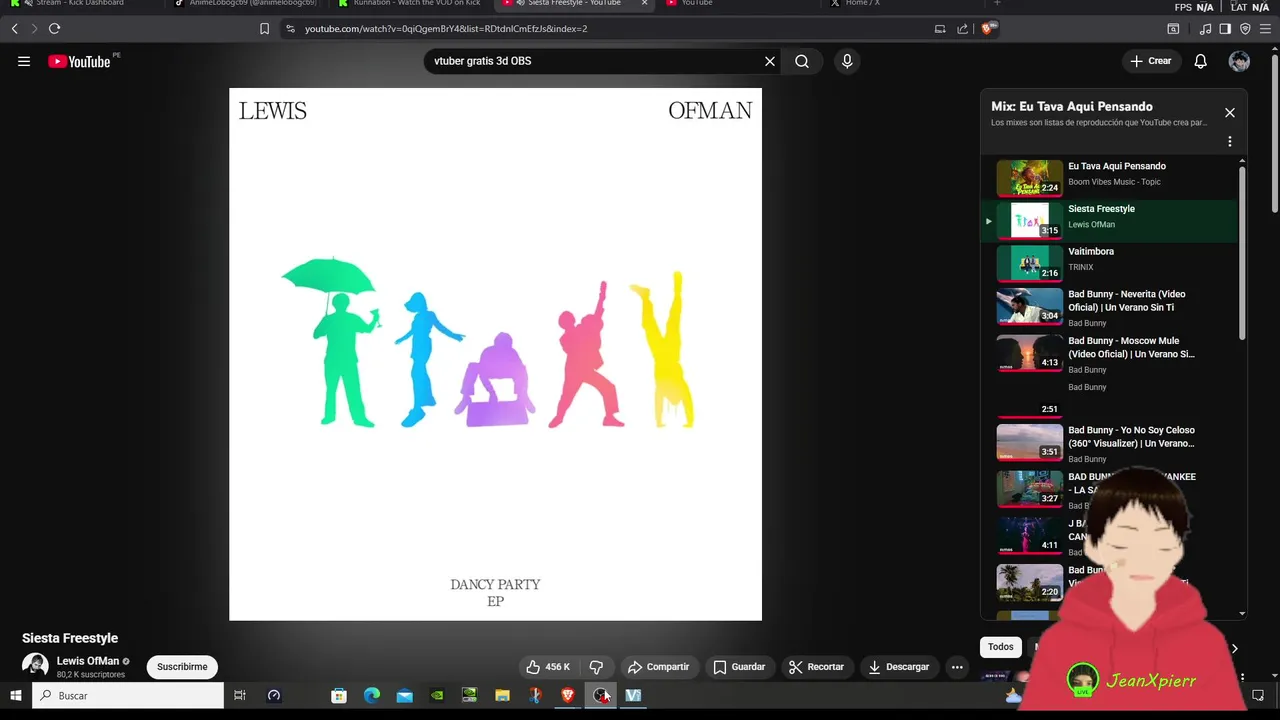
Task: Reload the current page
Action: (x=54, y=29)
